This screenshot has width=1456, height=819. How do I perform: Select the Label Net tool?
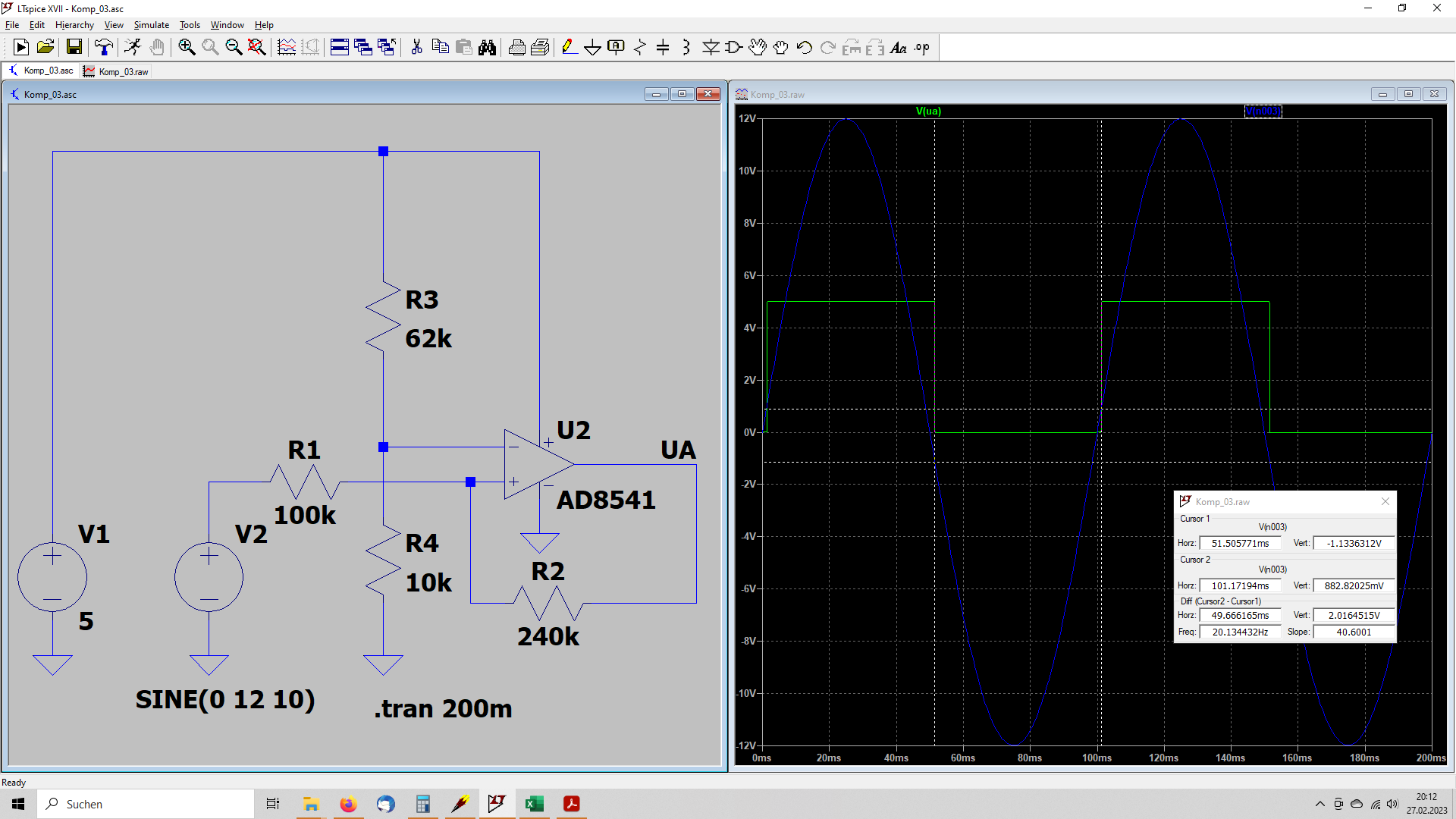tap(616, 48)
